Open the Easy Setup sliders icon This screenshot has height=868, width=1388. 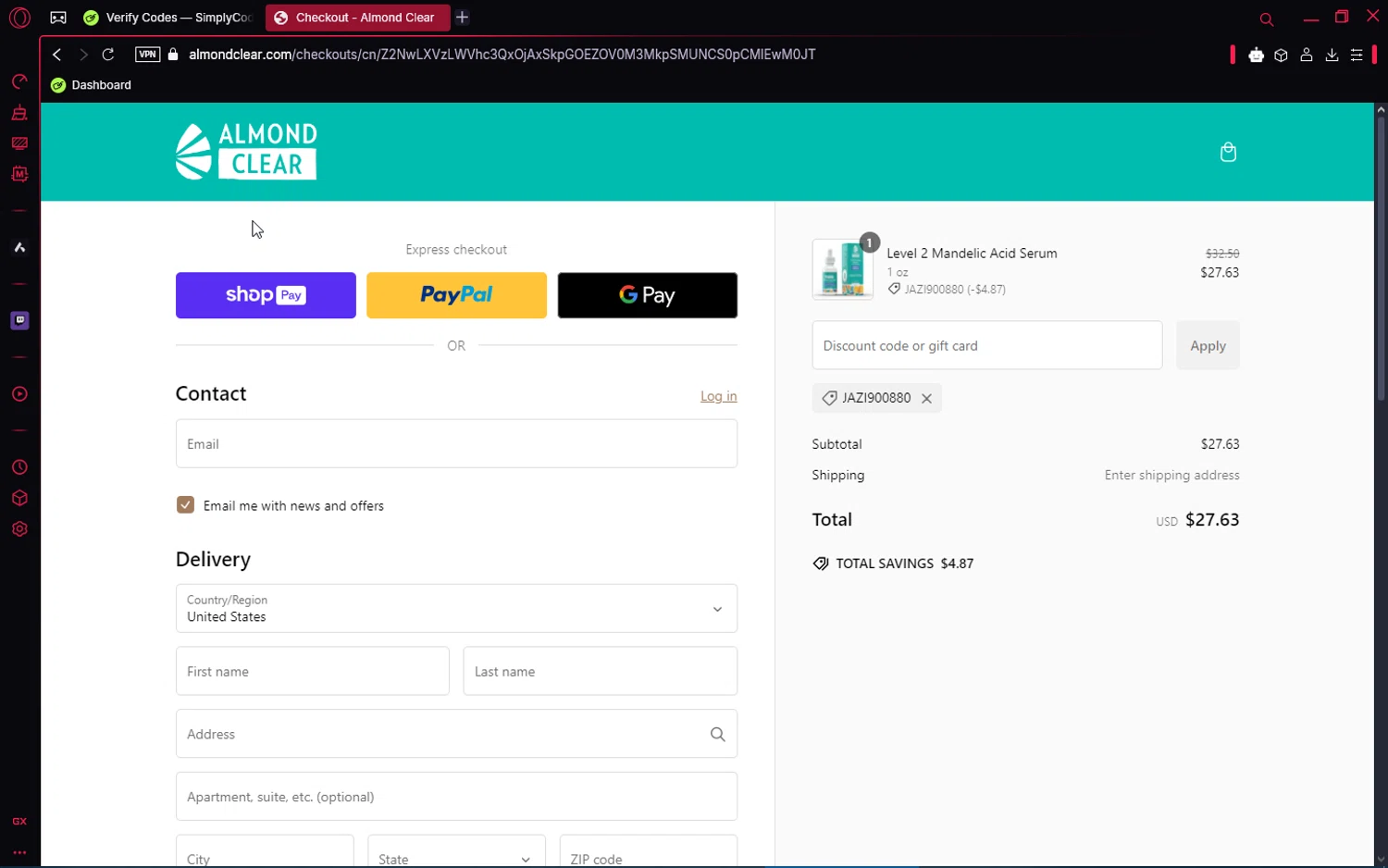coord(1357,56)
